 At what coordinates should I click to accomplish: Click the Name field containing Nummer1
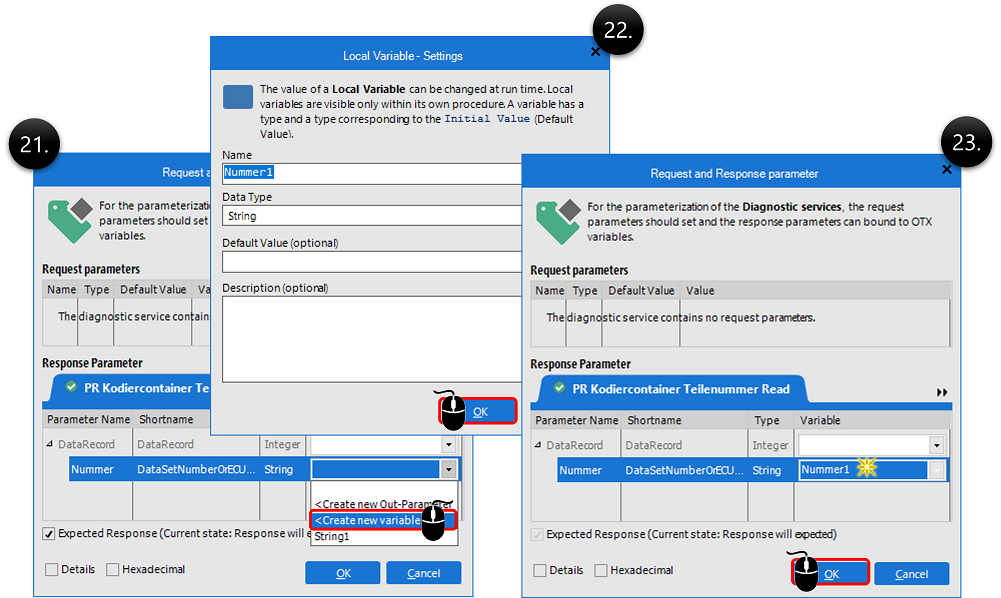(372, 173)
